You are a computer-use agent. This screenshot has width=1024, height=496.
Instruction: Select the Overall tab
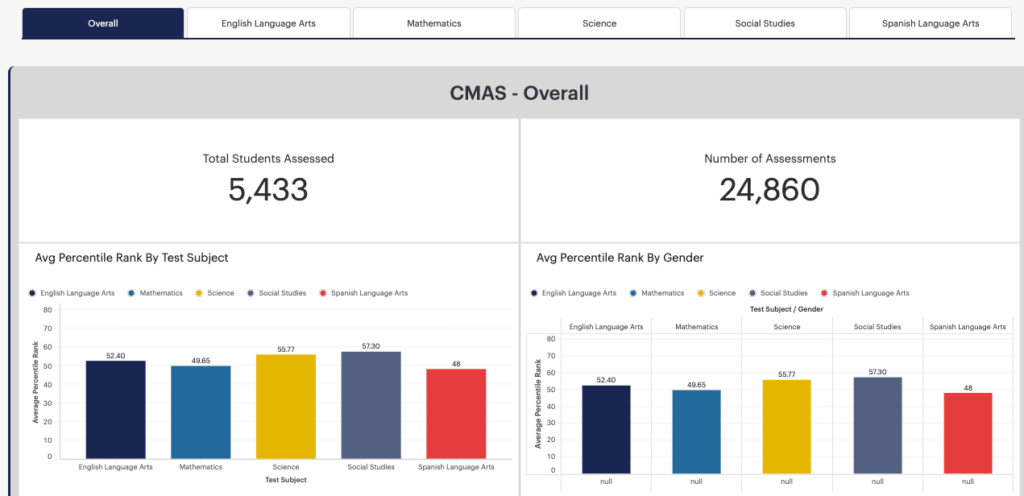pos(103,23)
